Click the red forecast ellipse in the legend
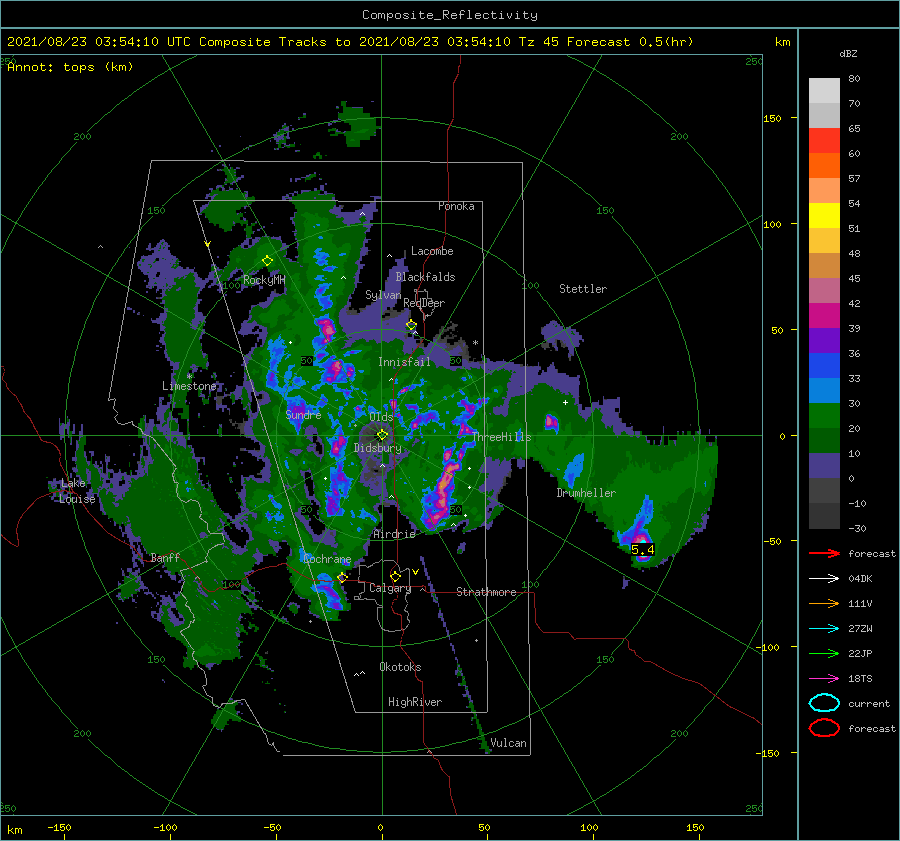Viewport: 900px width, 841px height. (824, 728)
